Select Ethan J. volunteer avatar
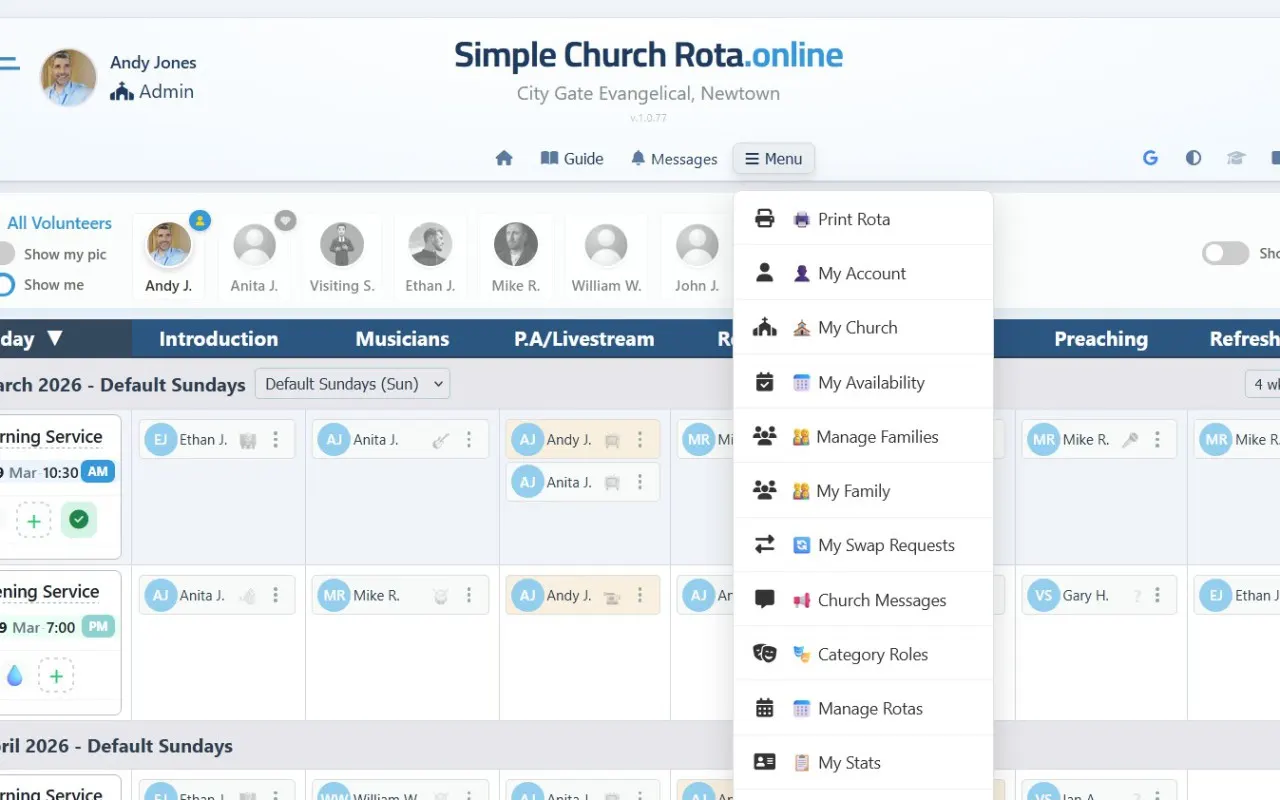Viewport: 1280px width, 800px height. coord(430,245)
